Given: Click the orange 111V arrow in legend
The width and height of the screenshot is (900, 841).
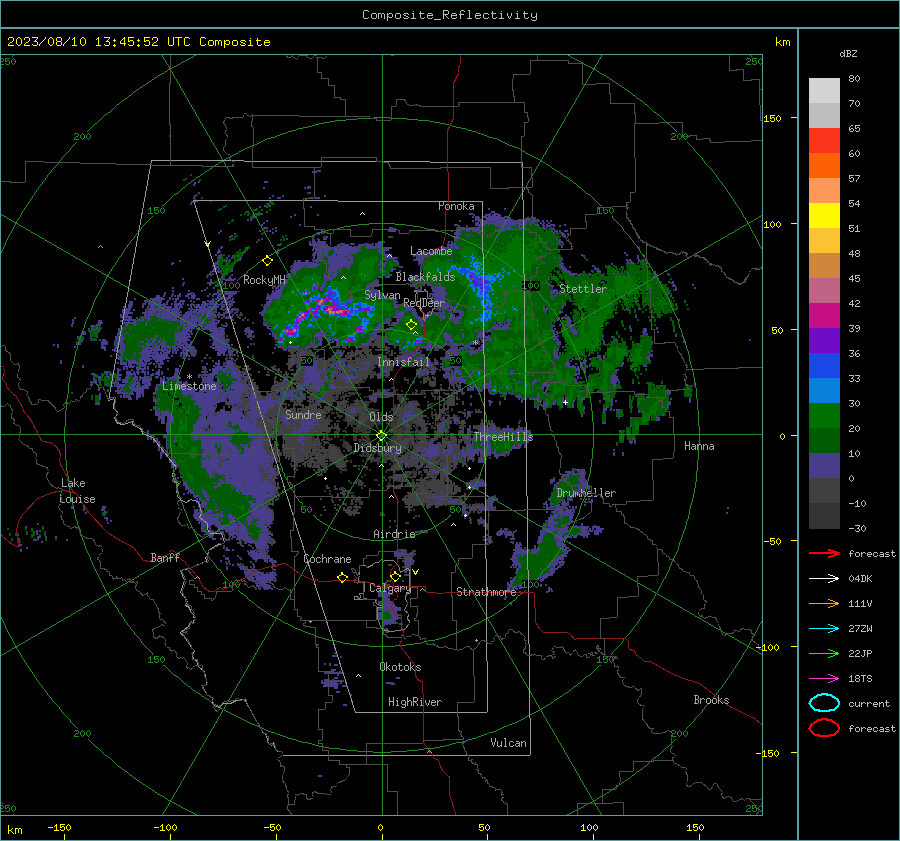Looking at the screenshot, I should (x=824, y=603).
